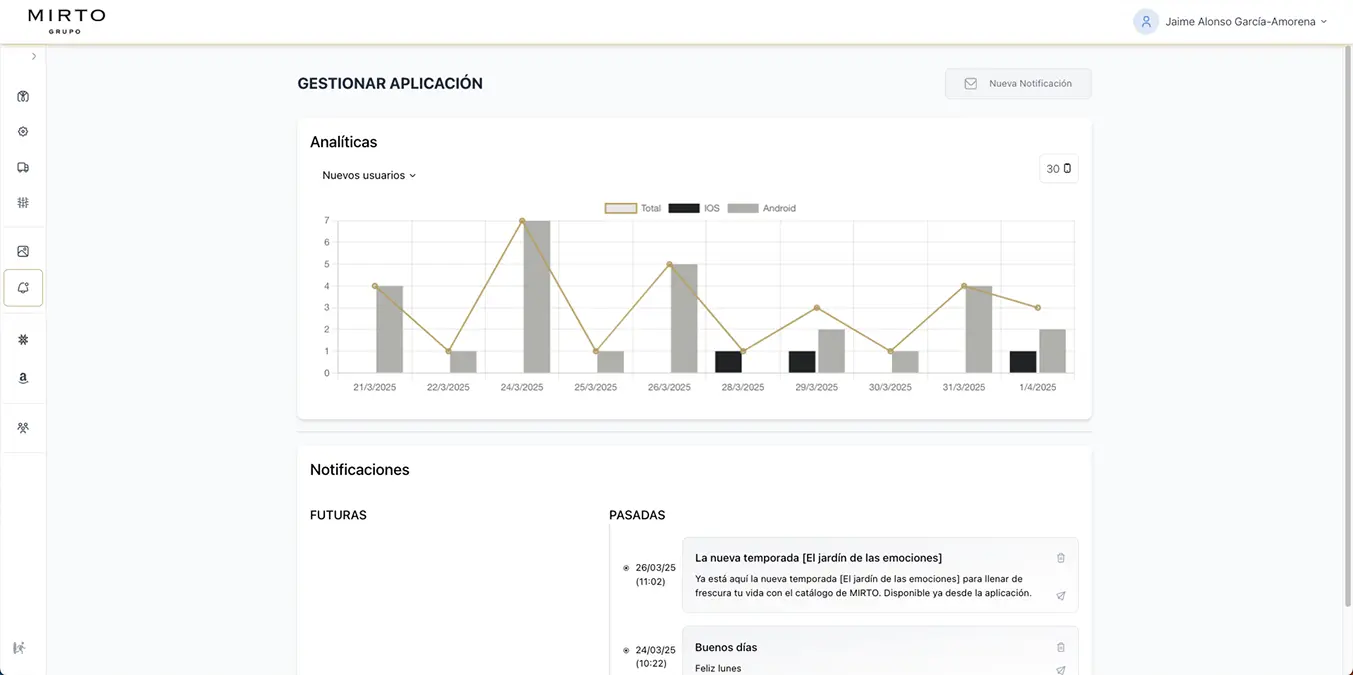Click the chevron next to the user name
1353x675 pixels.
[1324, 21]
